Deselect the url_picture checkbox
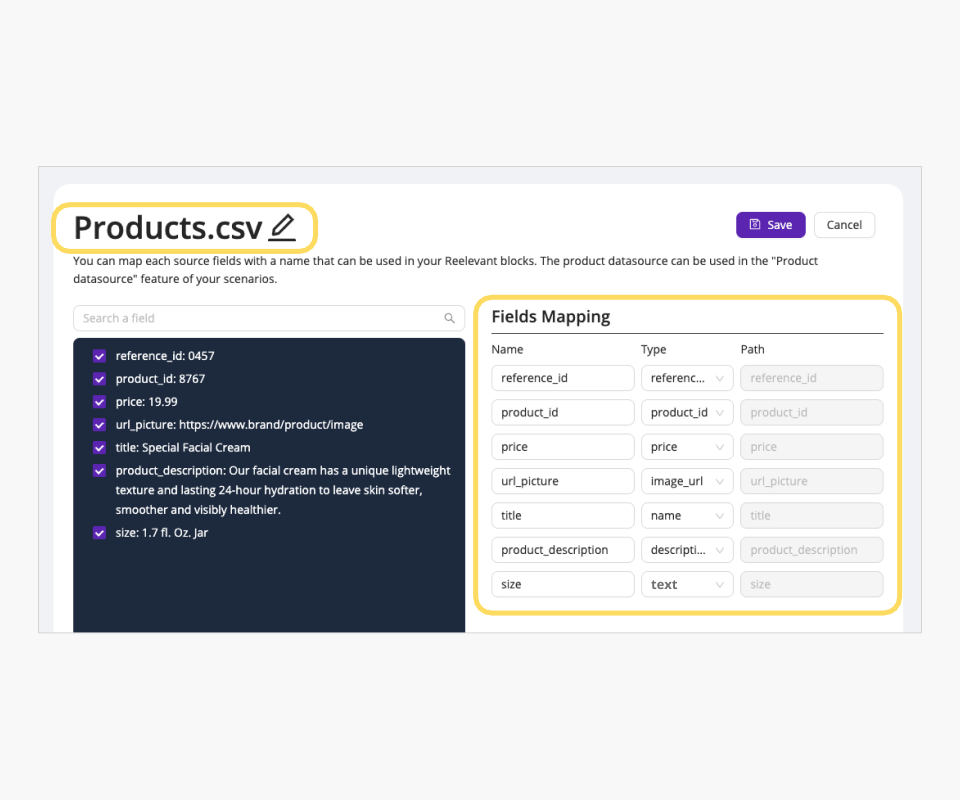The image size is (960, 800). [99, 425]
